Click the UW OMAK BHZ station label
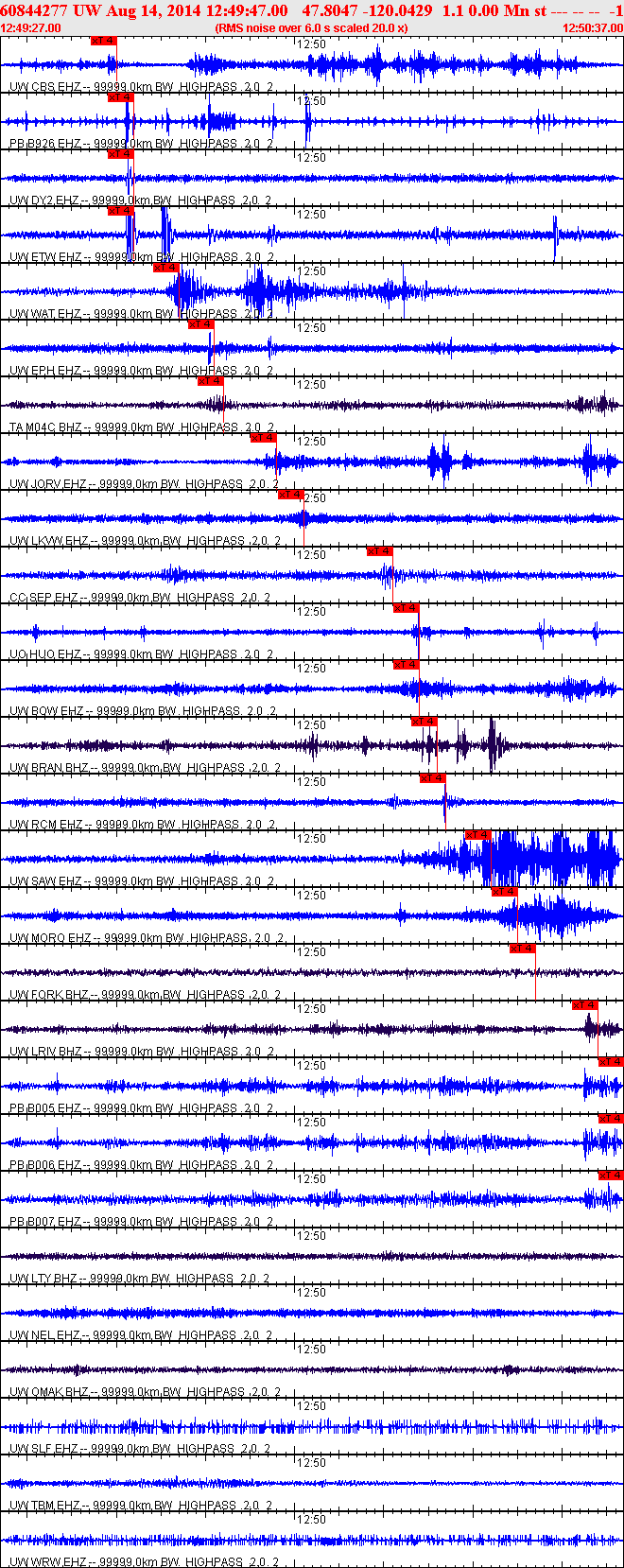Image resolution: width=624 pixels, height=1568 pixels. pyautogui.click(x=49, y=1392)
